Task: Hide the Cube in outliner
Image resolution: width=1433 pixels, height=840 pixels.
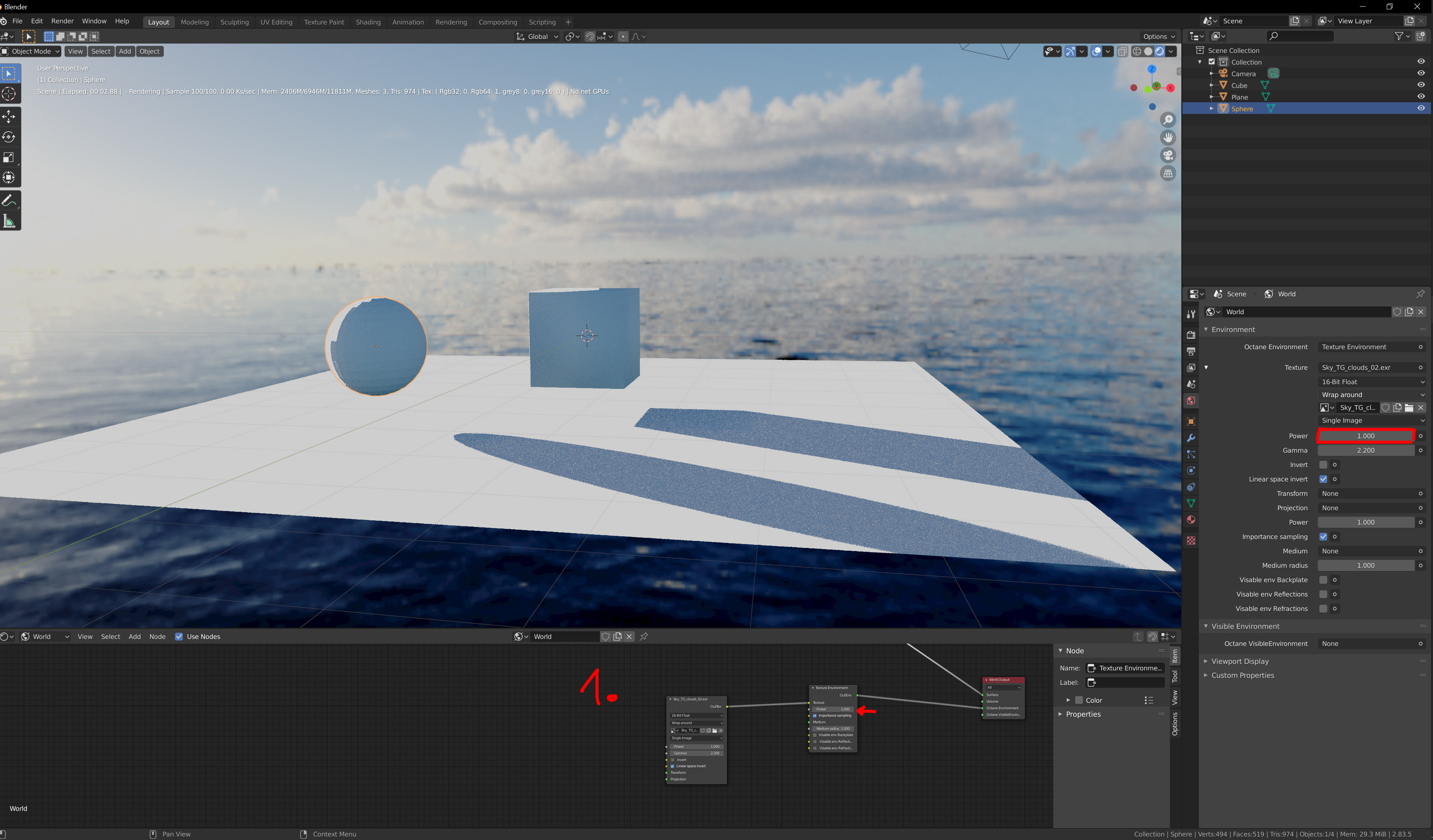Action: 1421,85
